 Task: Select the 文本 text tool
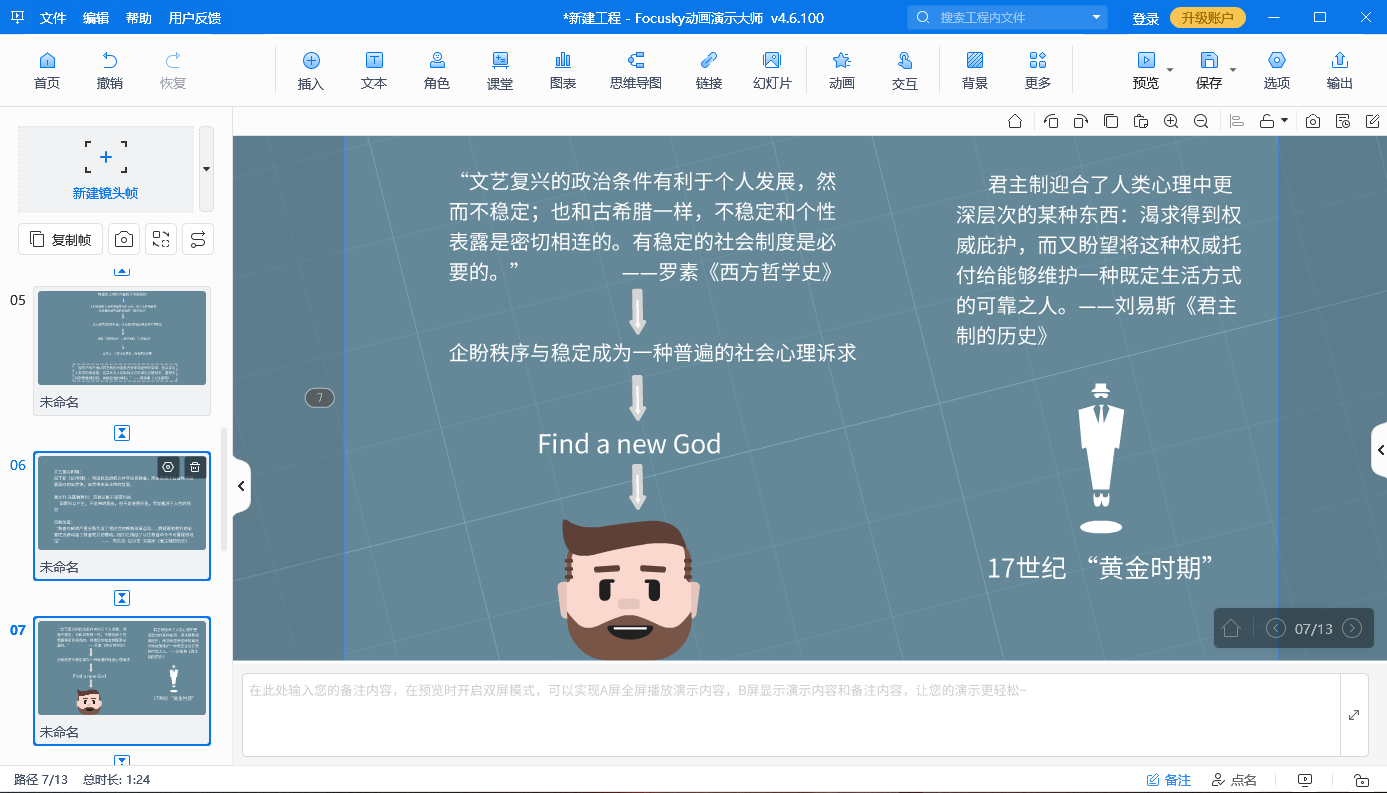374,70
